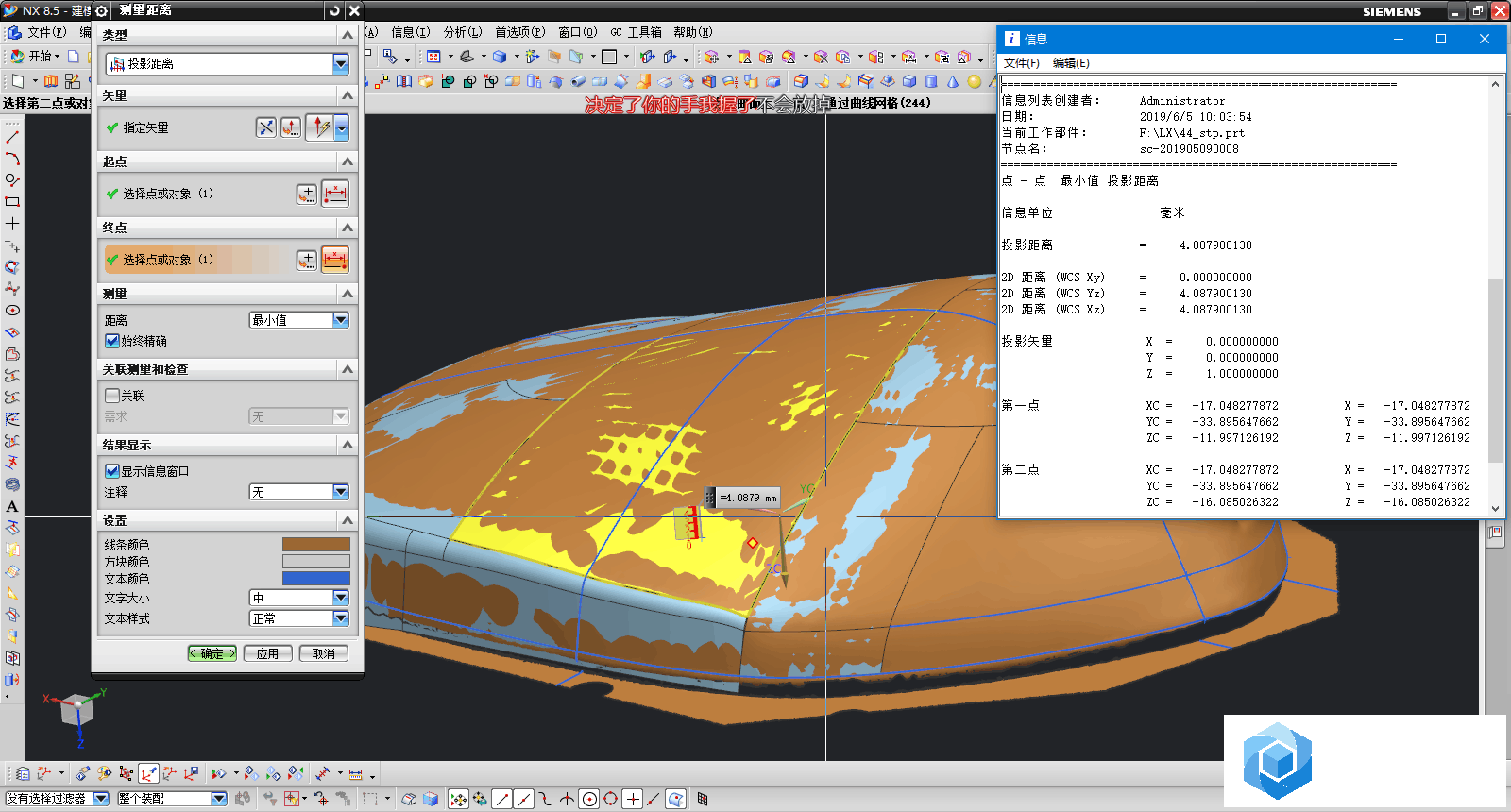Viewport: 1511px width, 812px height.
Task: Click the measure icon beside start point selection
Action: point(335,194)
